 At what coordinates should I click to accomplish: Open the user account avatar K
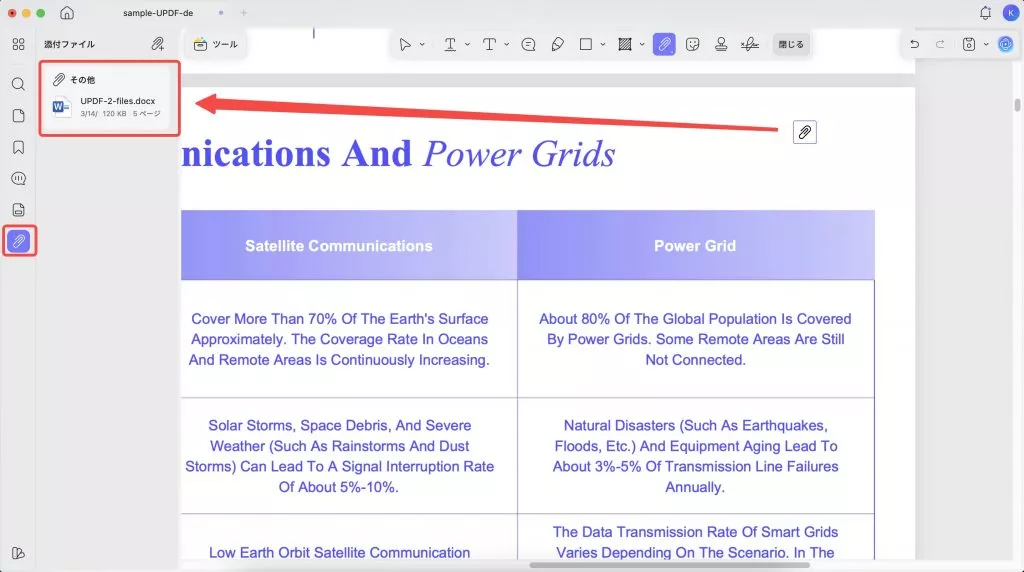click(1011, 12)
